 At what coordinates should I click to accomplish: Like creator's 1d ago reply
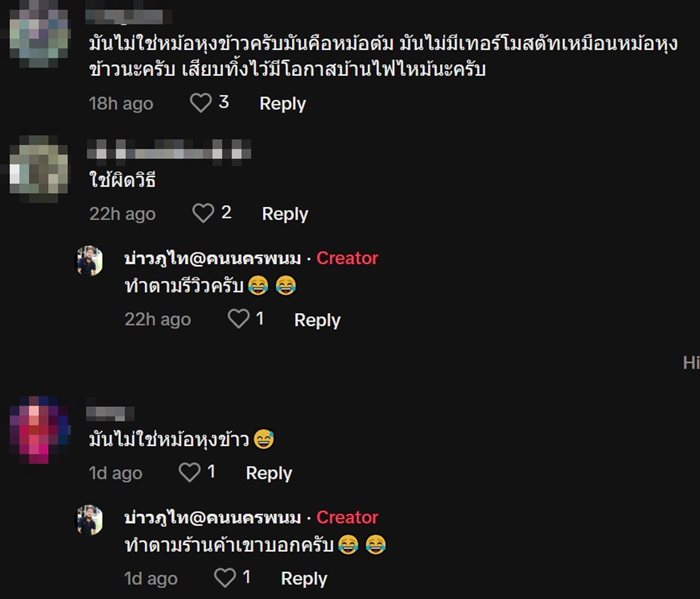(225, 577)
